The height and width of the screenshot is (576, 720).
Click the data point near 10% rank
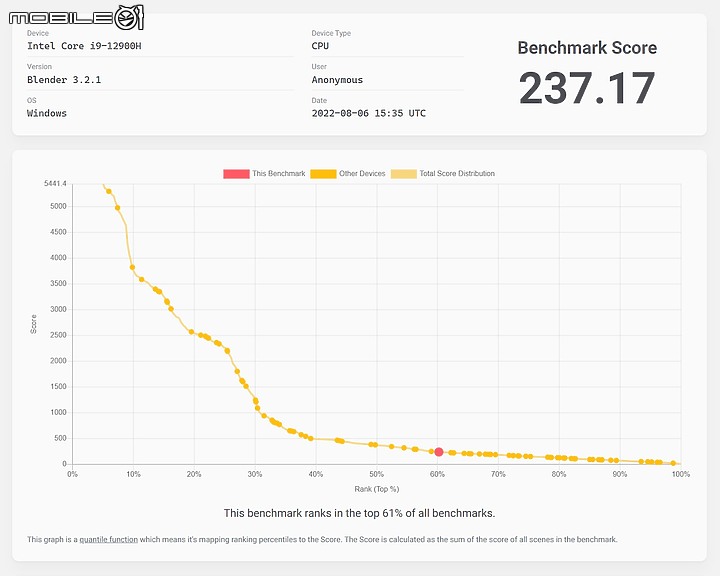[132, 267]
